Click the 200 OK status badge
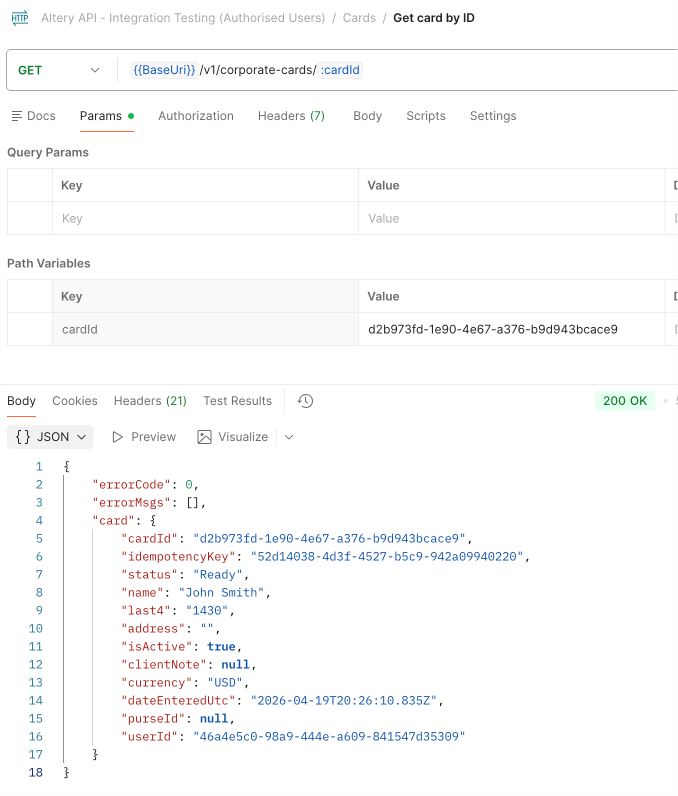 pyautogui.click(x=625, y=401)
